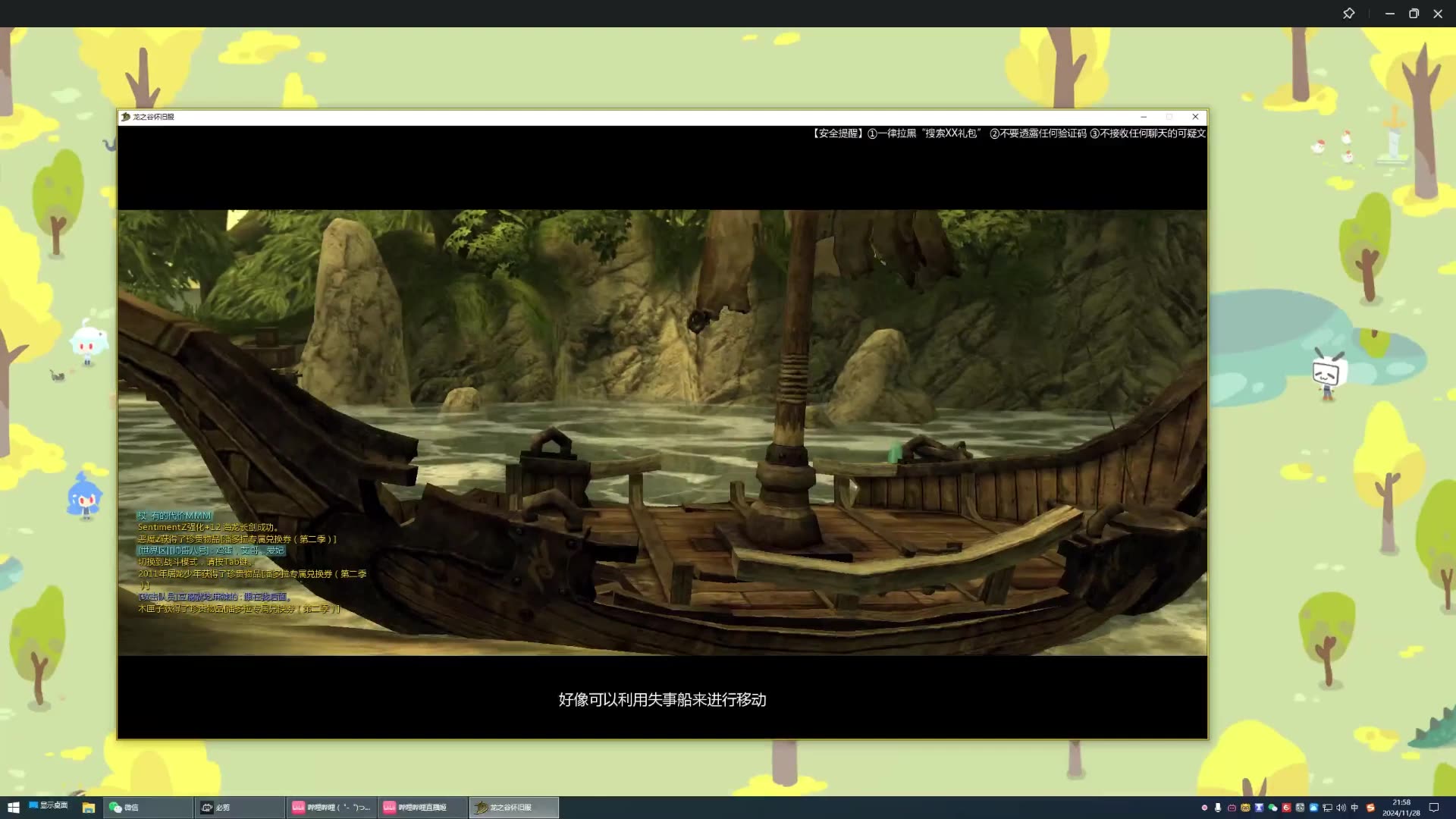Click the yellow tray icon
Viewport: 1456px width, 819px height.
coord(1245,808)
